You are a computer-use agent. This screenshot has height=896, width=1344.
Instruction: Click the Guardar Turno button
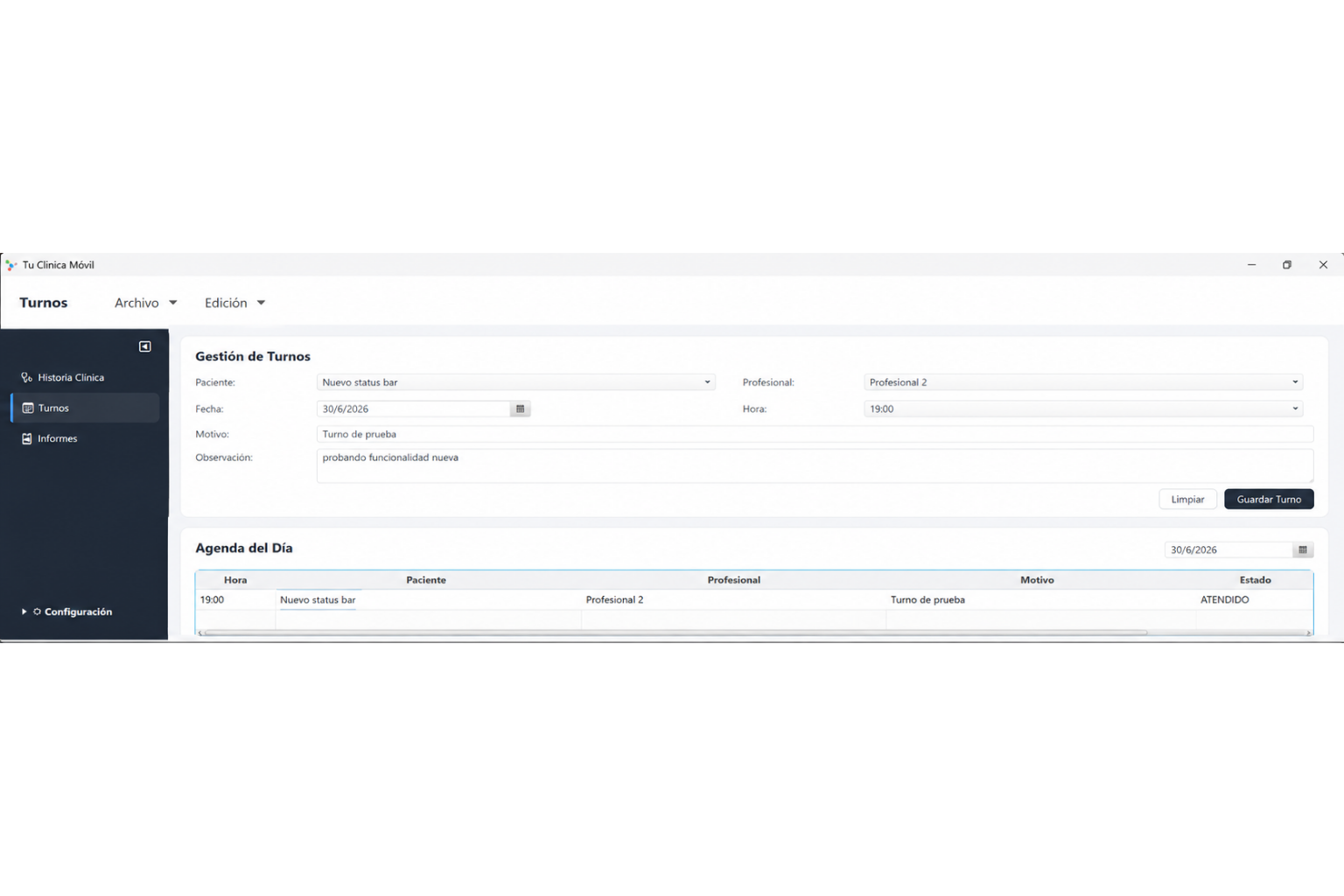(1269, 499)
